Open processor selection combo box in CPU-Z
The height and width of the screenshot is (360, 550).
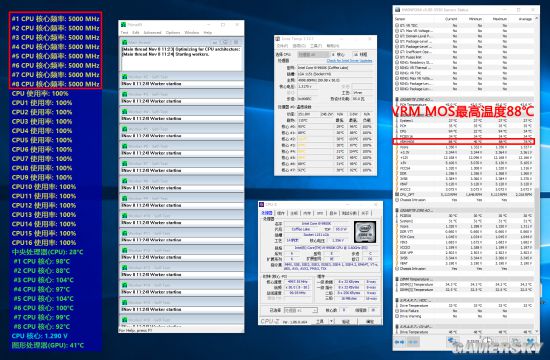[x=301, y=310]
